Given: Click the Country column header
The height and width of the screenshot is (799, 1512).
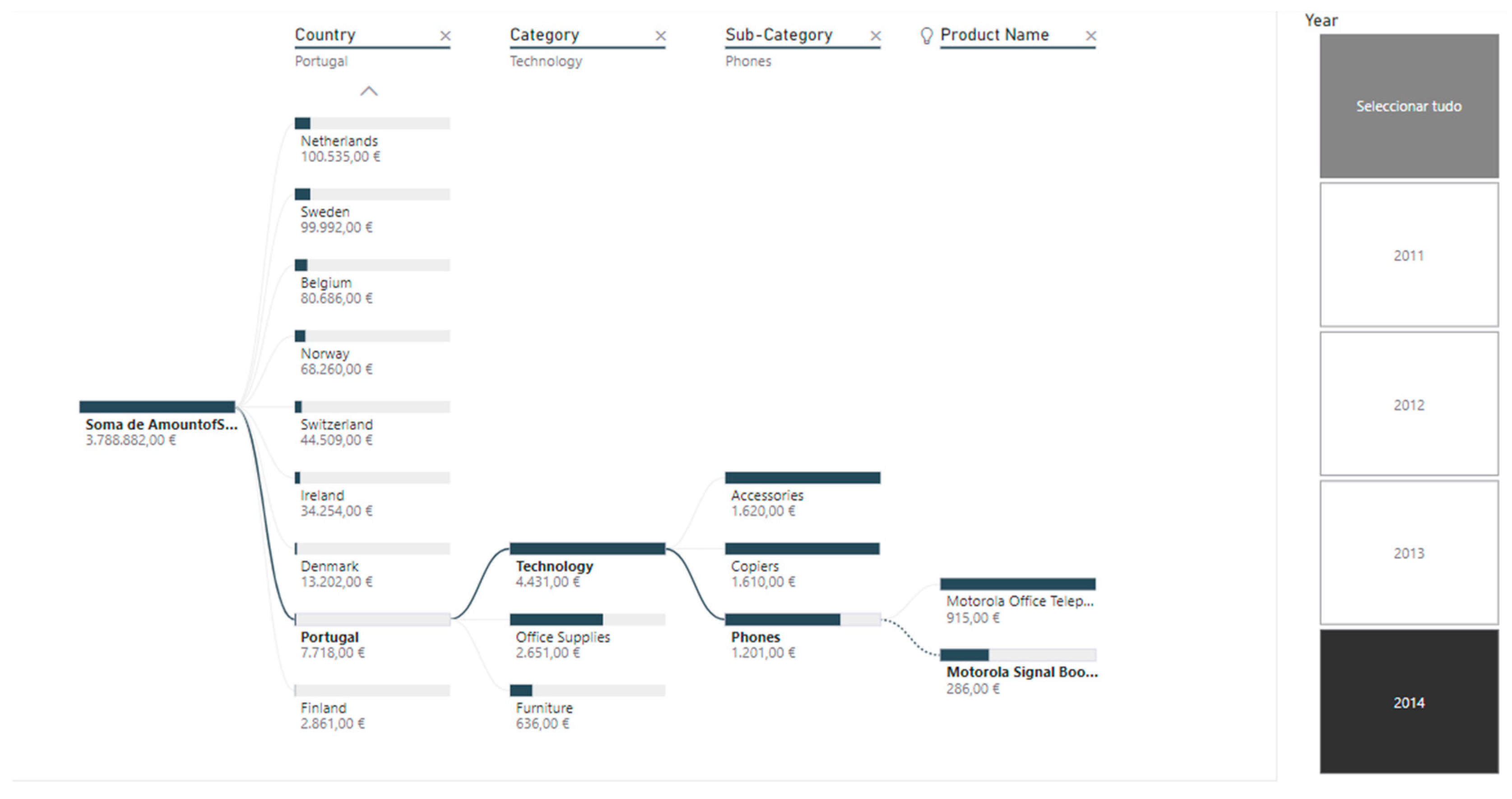Looking at the screenshot, I should (325, 35).
